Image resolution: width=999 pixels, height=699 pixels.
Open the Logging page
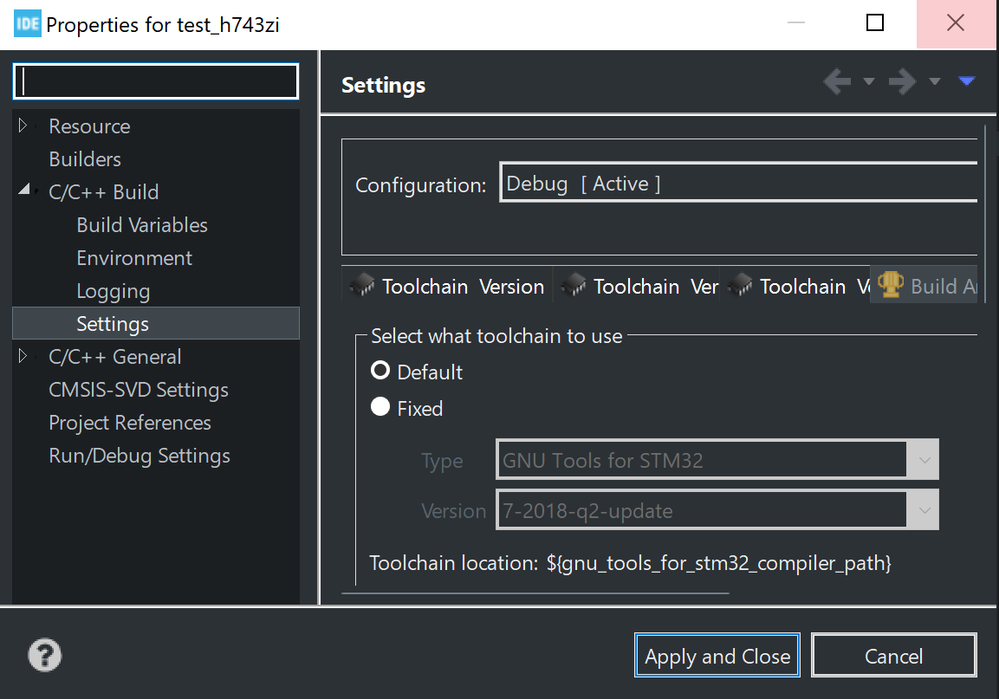tap(113, 291)
